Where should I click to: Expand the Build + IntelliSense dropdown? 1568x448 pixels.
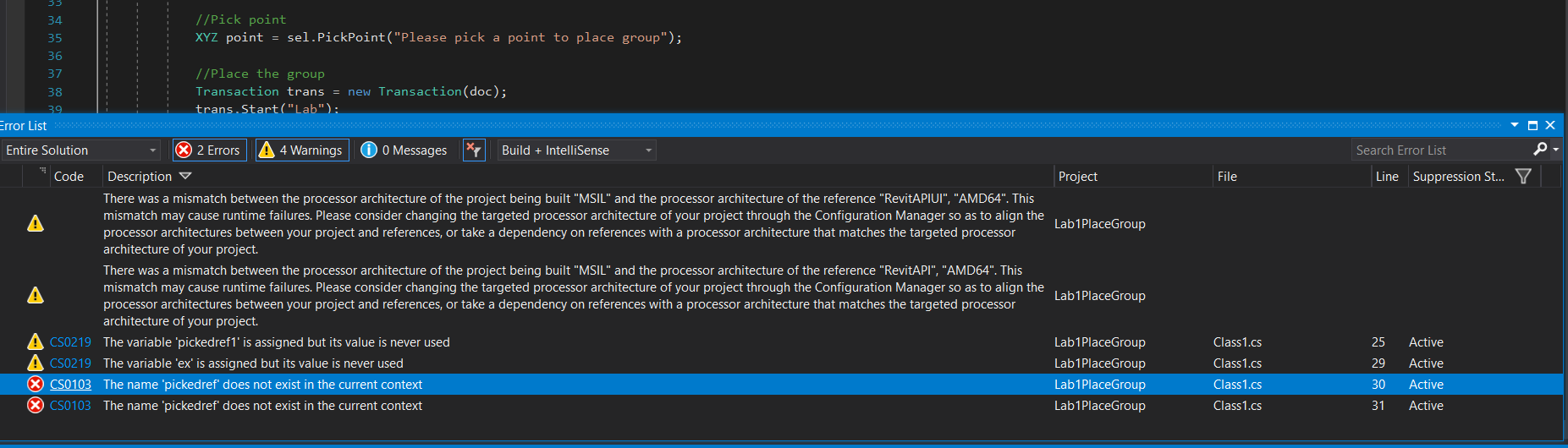coord(576,150)
